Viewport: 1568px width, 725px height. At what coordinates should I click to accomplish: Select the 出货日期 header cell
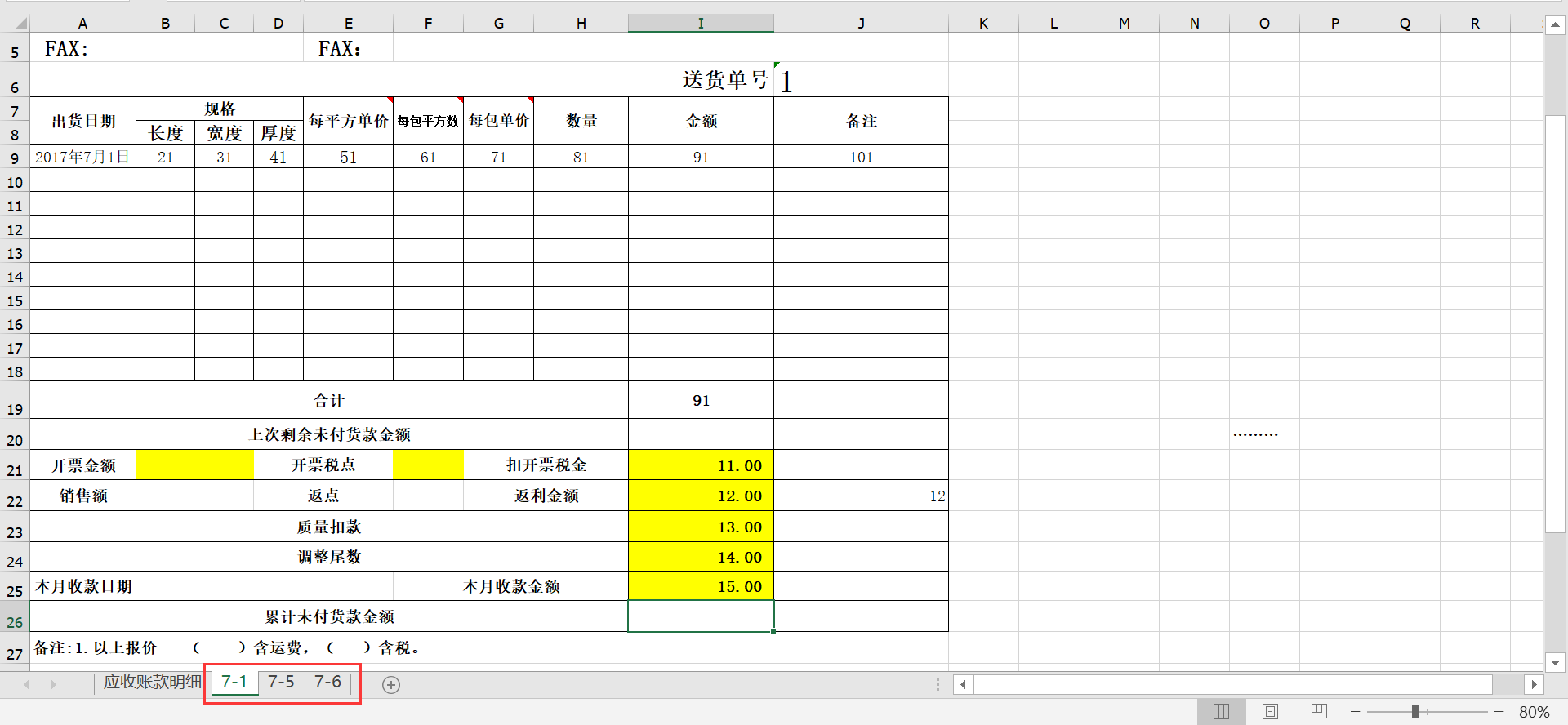pos(82,121)
